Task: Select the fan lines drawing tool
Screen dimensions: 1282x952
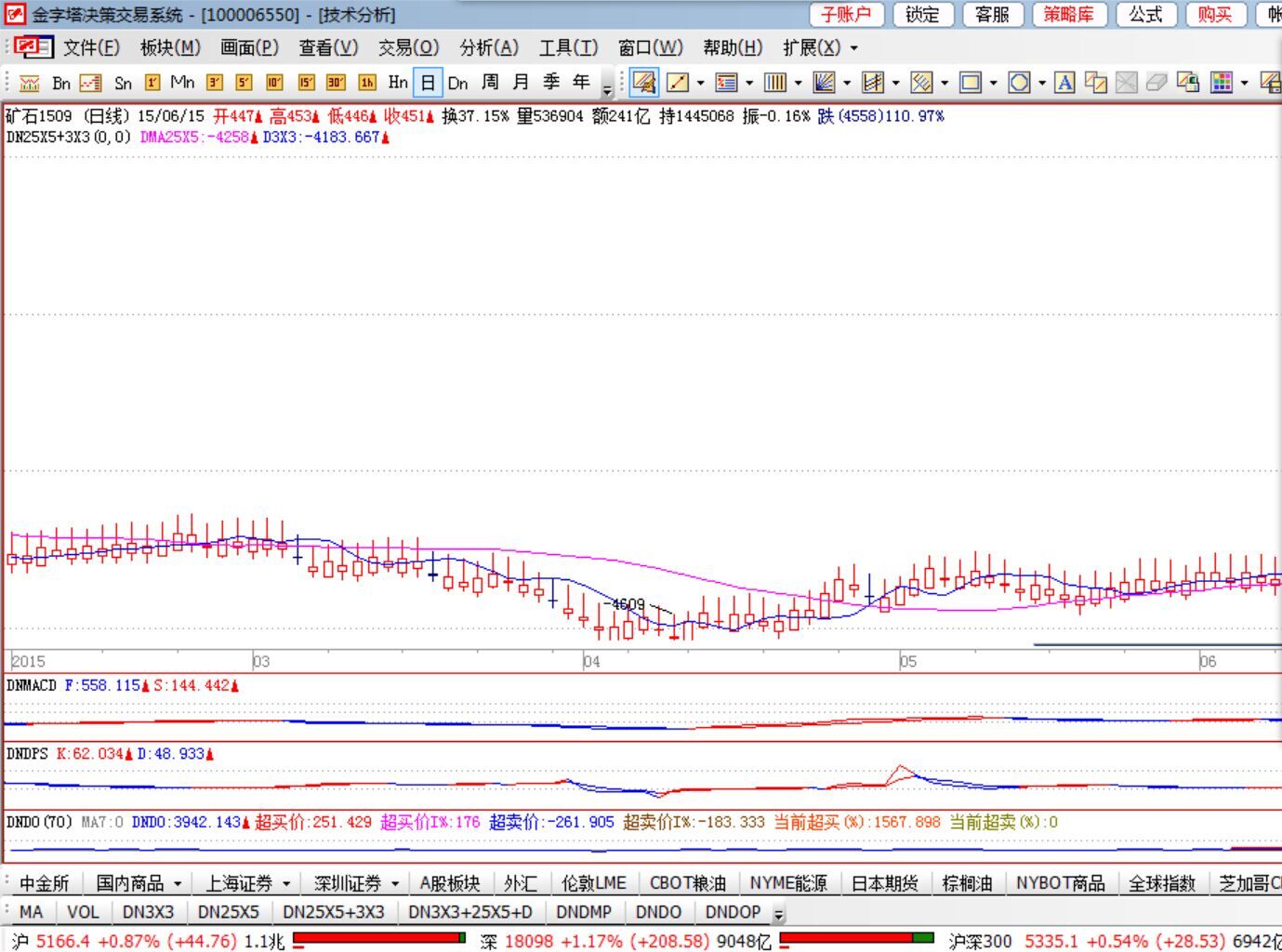Action: [x=824, y=83]
